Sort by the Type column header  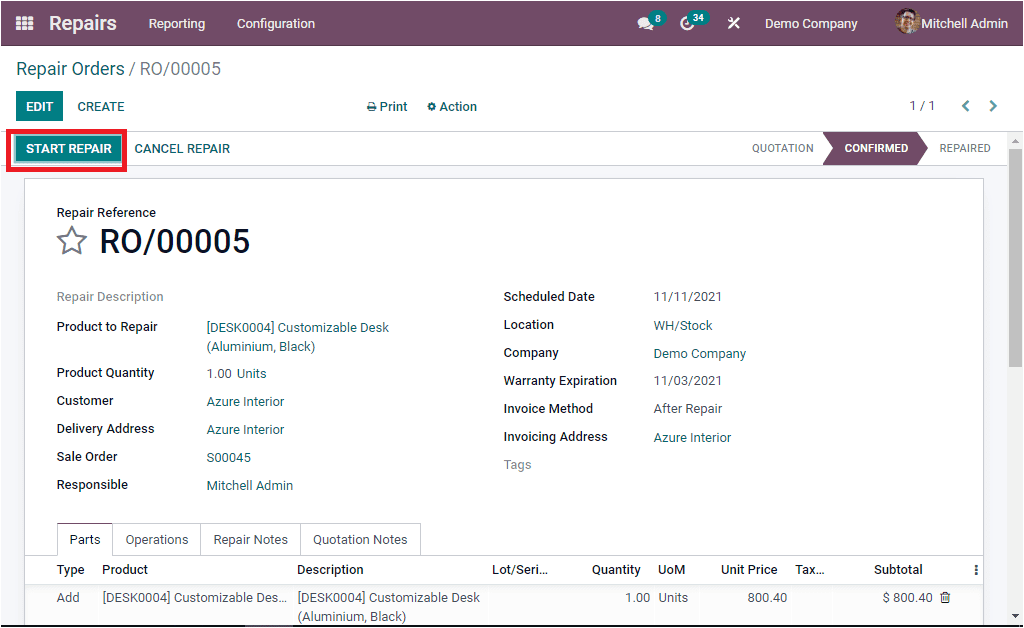[x=71, y=570]
